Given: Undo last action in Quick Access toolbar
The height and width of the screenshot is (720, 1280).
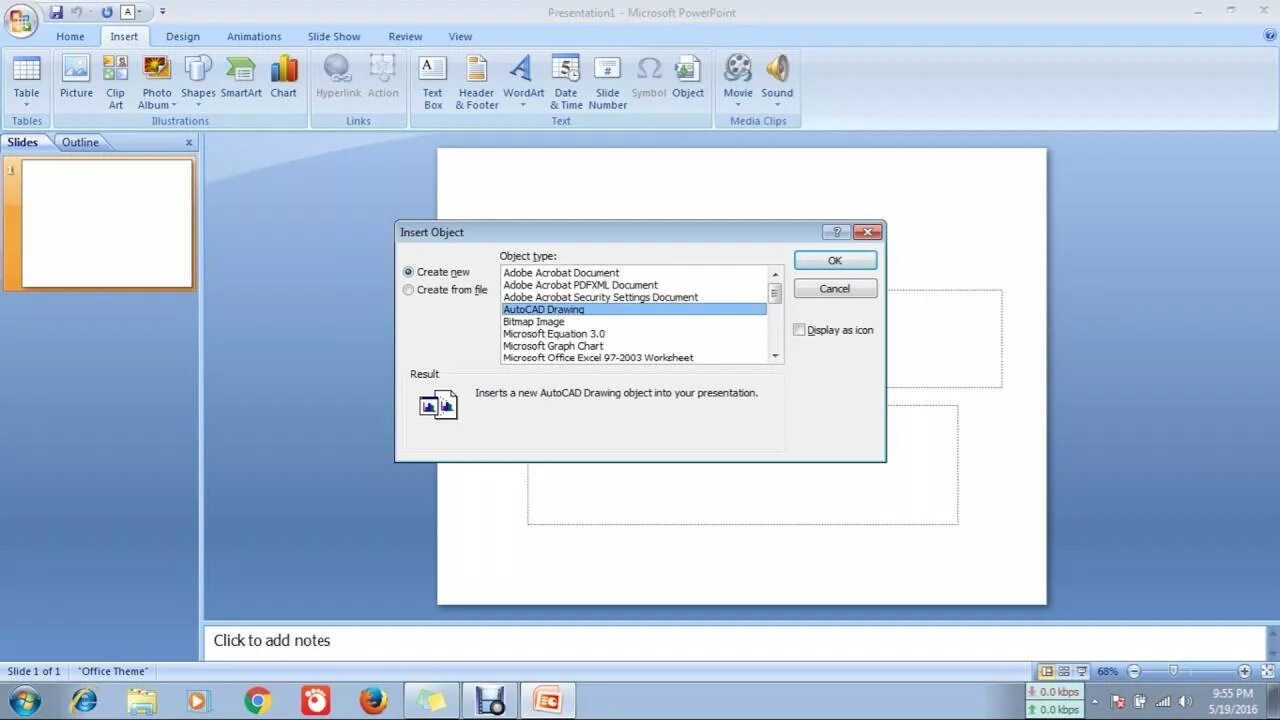Looking at the screenshot, I should (77, 12).
